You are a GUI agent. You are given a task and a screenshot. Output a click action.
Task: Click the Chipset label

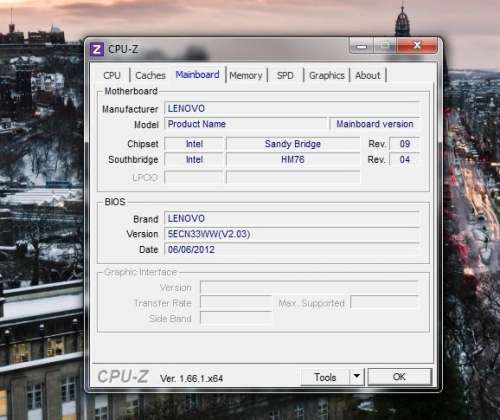tap(143, 144)
